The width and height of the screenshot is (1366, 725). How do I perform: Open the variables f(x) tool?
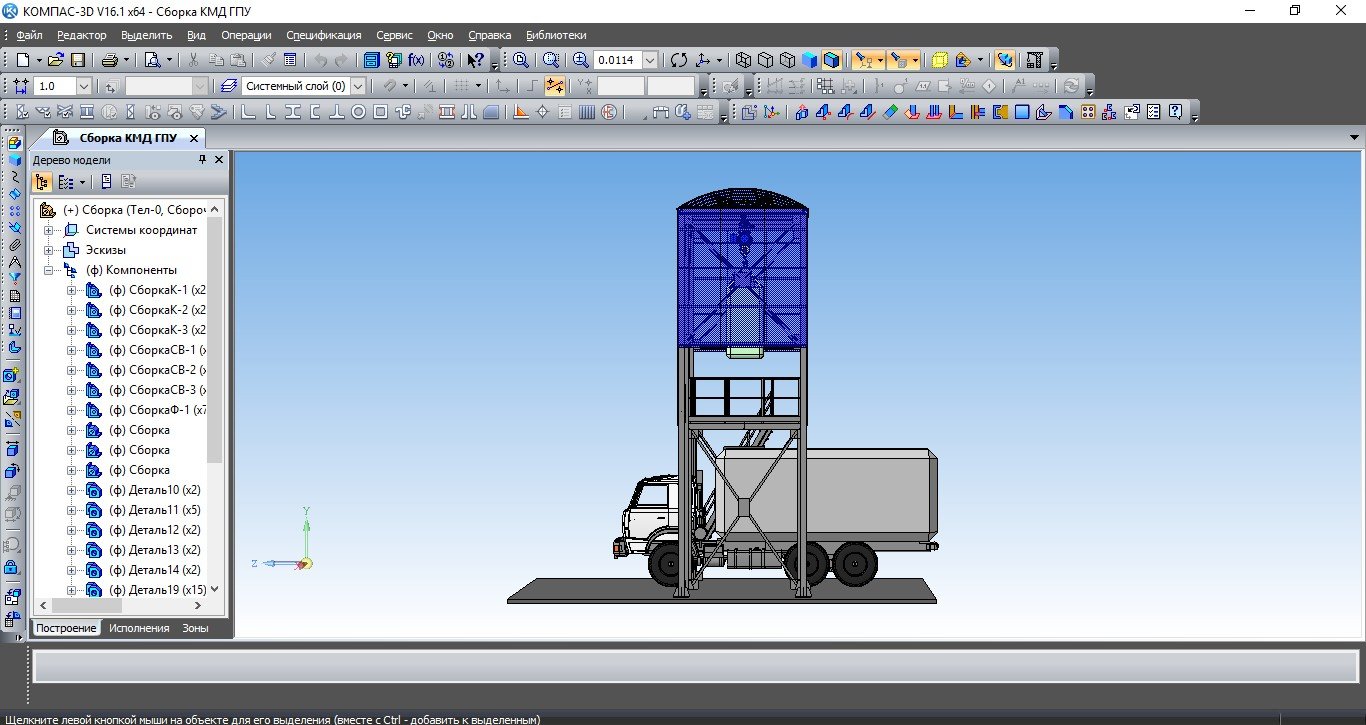[x=416, y=60]
